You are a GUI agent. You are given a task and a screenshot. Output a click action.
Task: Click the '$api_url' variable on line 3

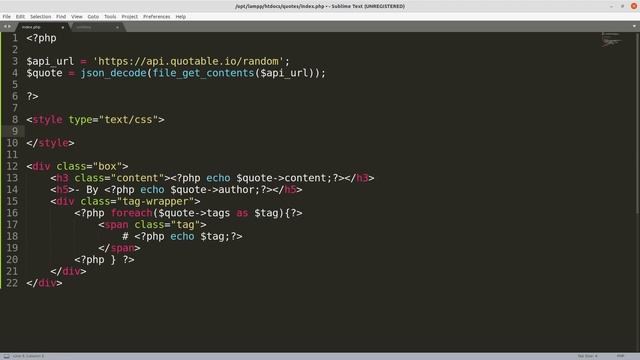click(50, 62)
